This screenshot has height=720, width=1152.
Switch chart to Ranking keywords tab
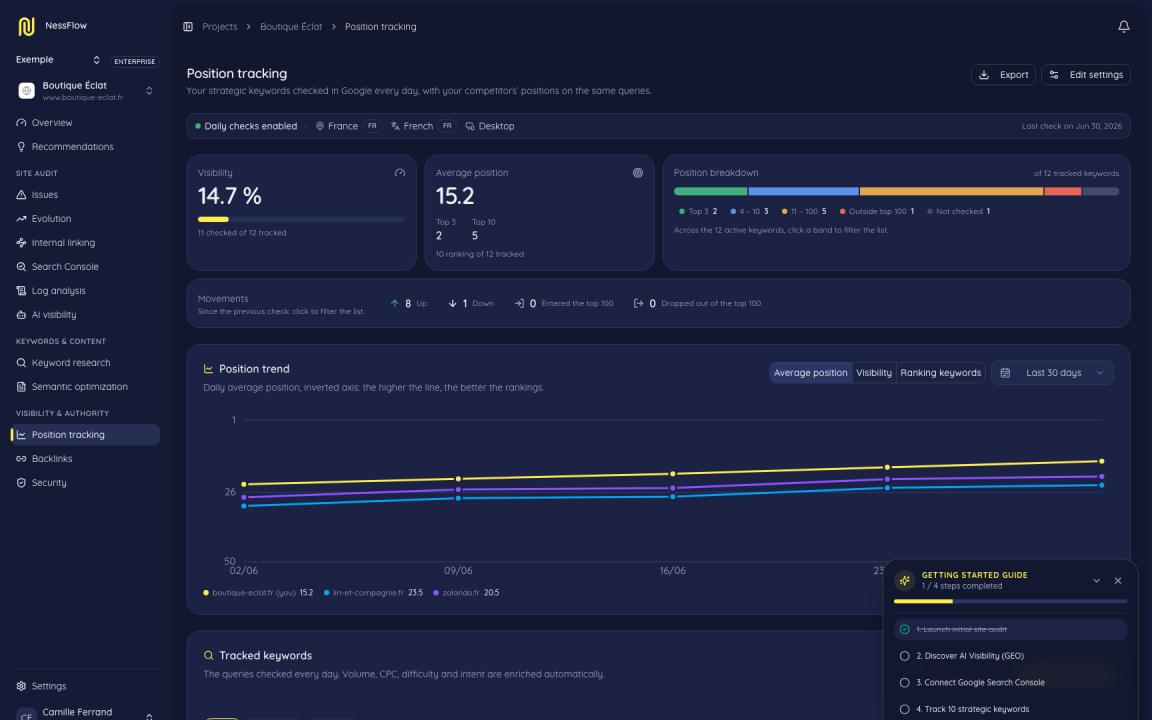pyautogui.click(x=940, y=372)
